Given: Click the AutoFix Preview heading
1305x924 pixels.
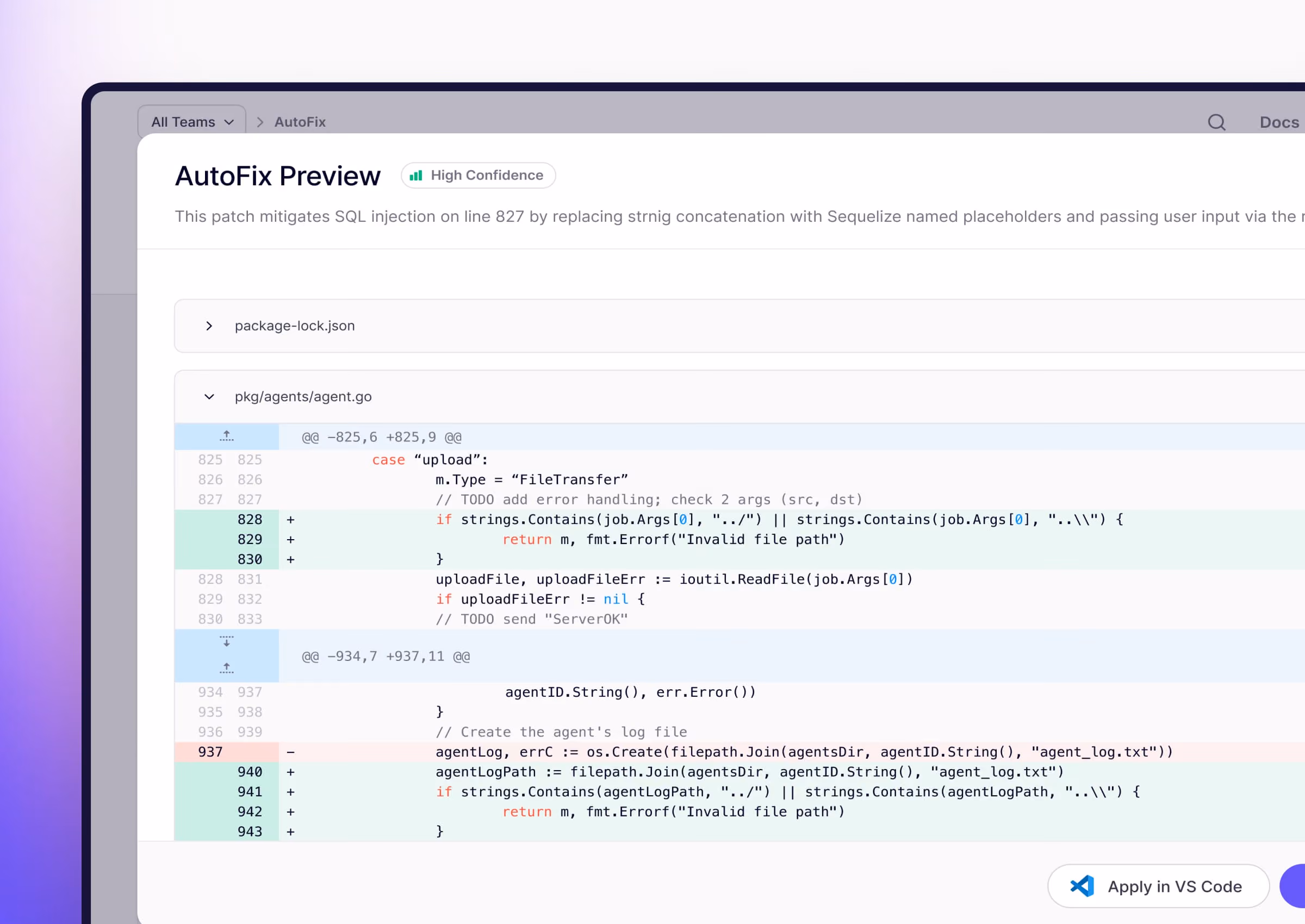Looking at the screenshot, I should (278, 176).
